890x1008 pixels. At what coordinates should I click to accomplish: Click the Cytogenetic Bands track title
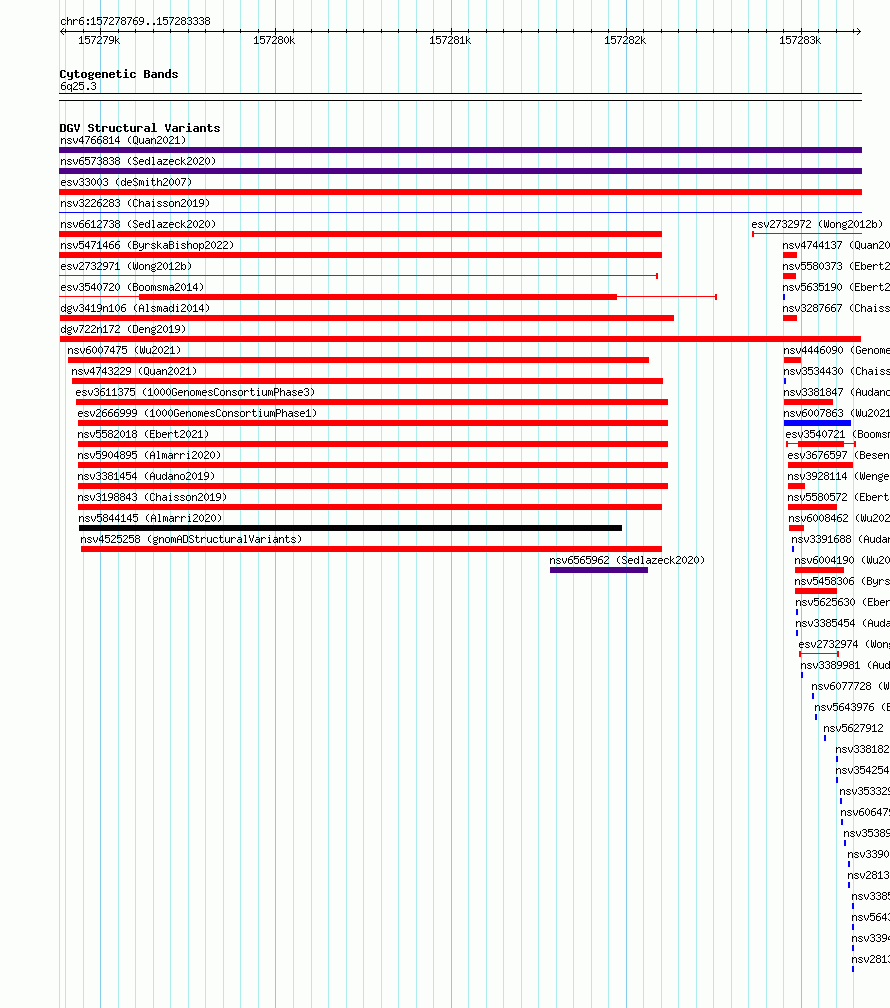[x=119, y=74]
